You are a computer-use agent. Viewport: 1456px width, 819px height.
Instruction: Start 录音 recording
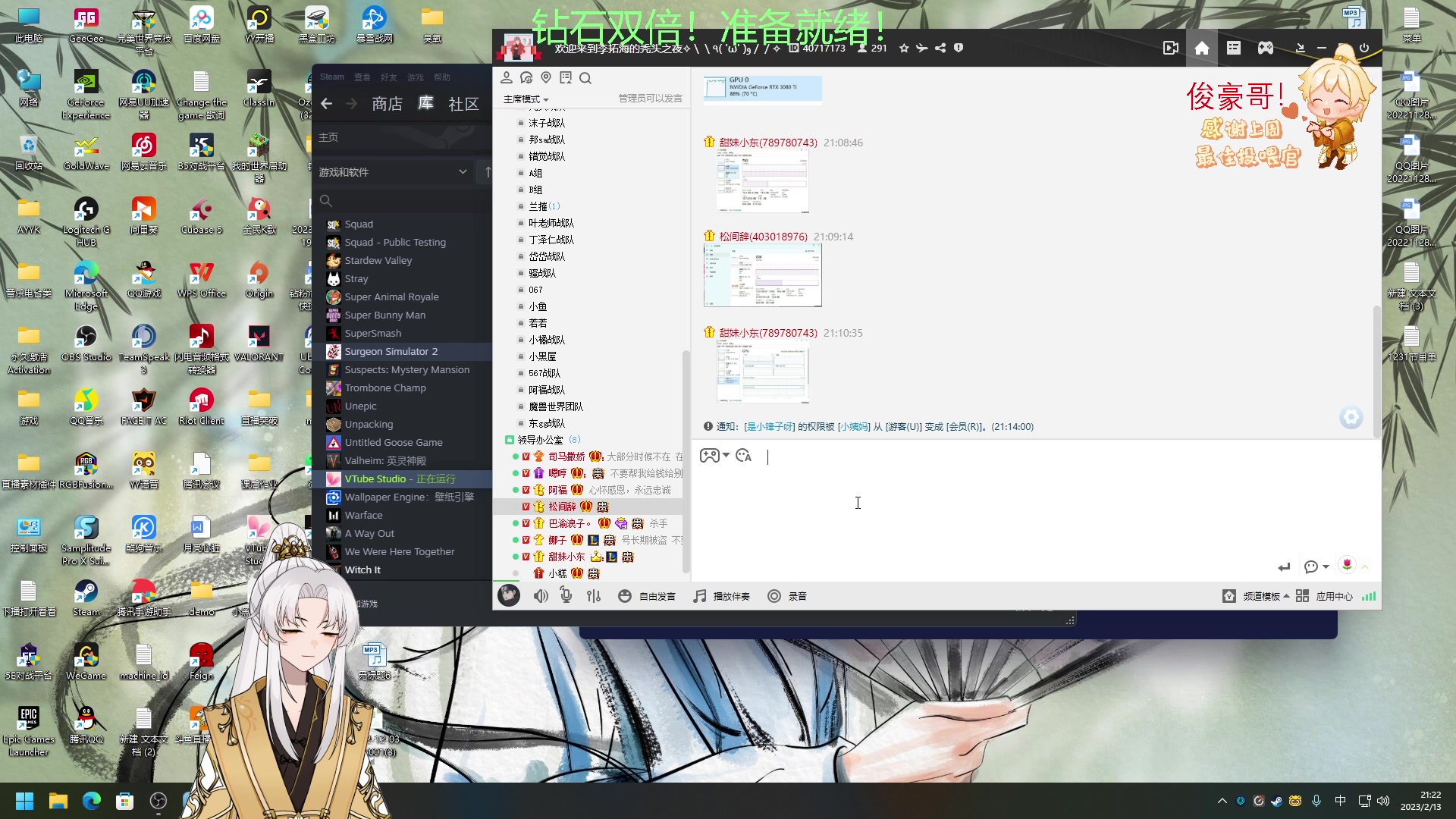click(787, 597)
